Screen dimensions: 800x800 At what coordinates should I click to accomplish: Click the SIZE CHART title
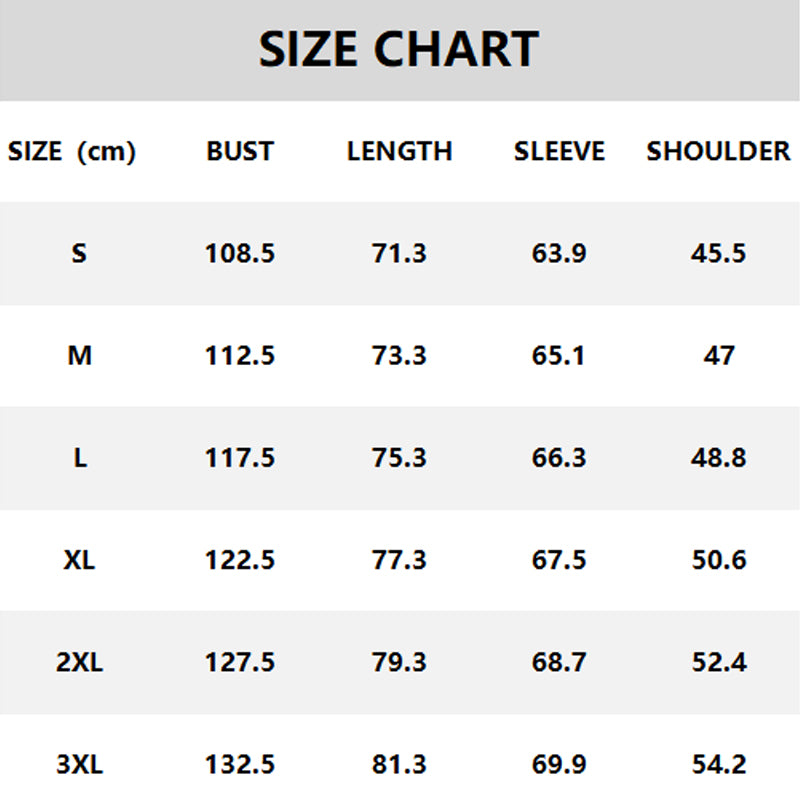399,49
